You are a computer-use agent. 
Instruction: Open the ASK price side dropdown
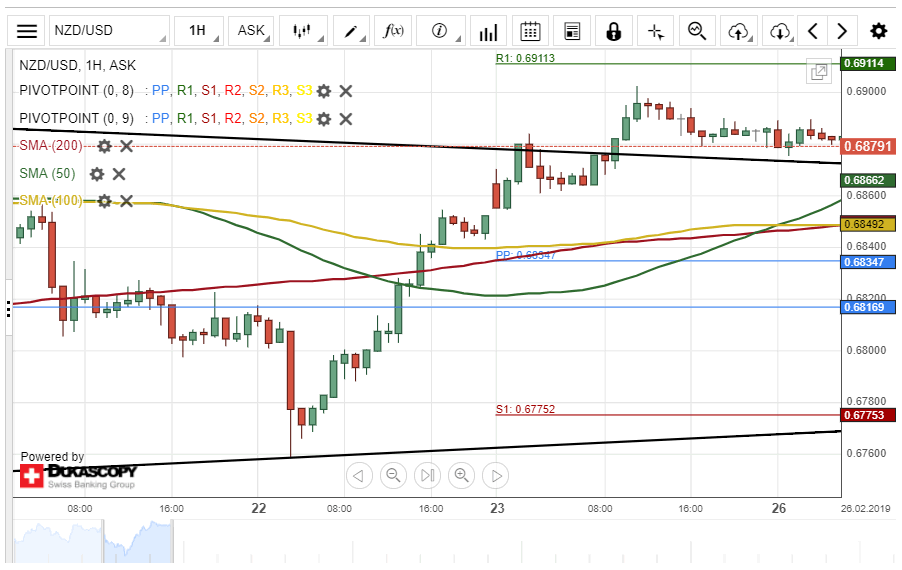pos(250,31)
